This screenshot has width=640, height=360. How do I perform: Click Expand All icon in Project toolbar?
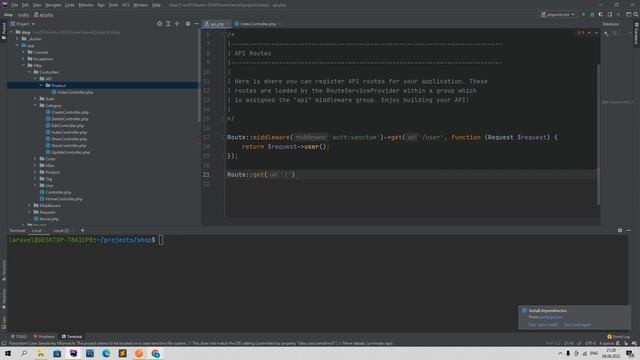(168, 24)
